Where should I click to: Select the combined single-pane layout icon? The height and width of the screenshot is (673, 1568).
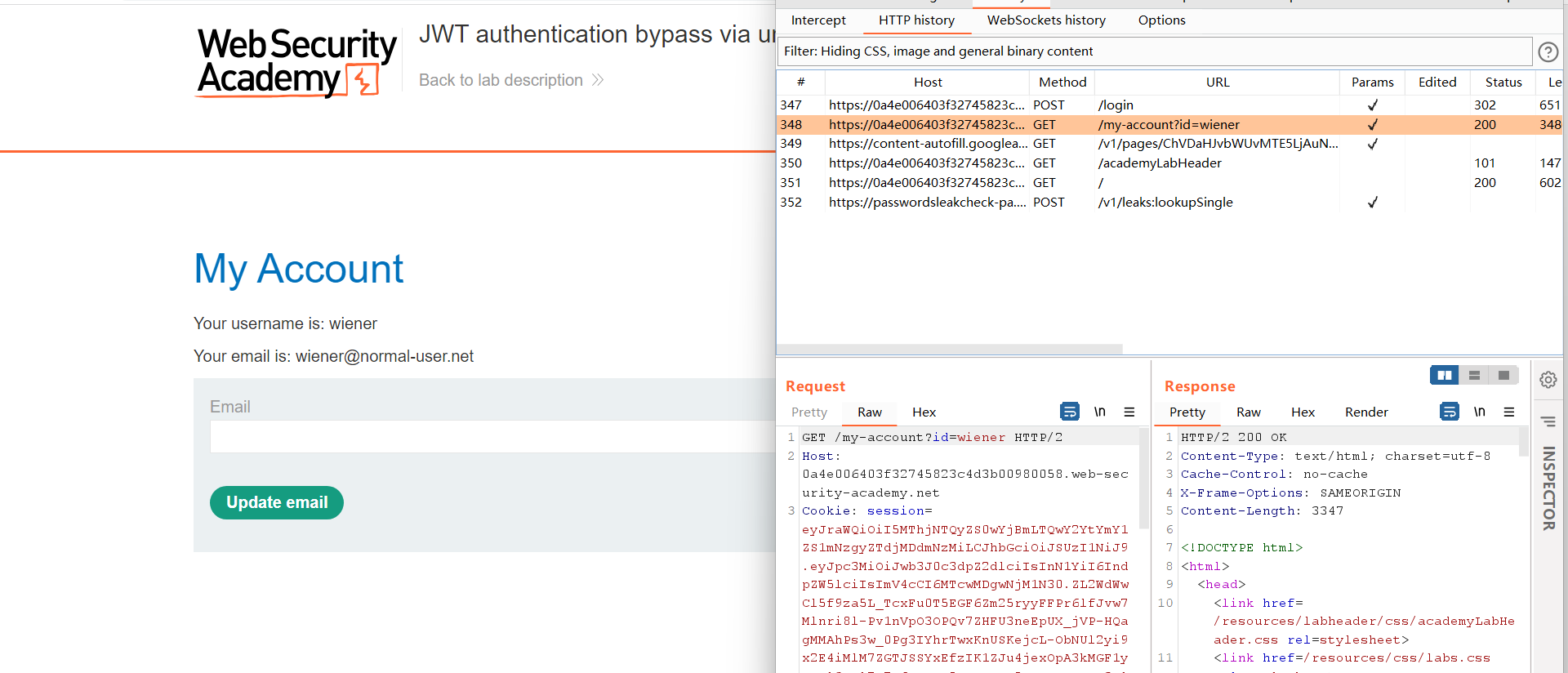(x=1503, y=375)
